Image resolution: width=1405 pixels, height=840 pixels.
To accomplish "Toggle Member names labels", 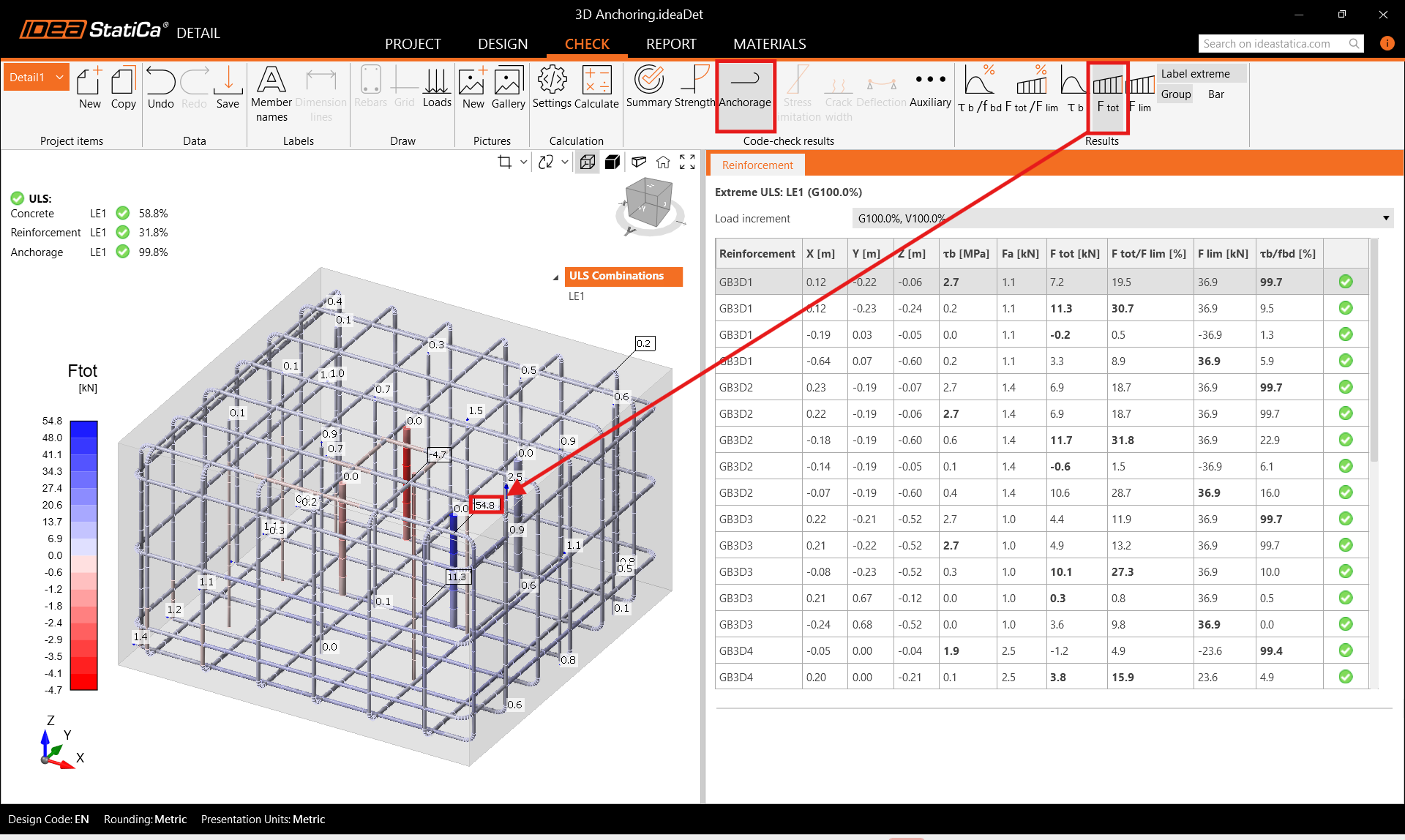I will (x=271, y=94).
